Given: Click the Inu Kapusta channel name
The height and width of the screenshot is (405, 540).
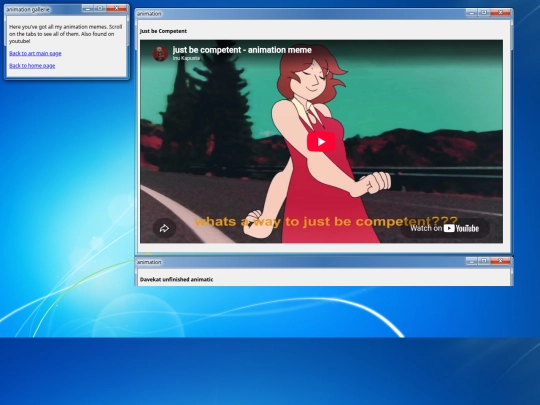Looking at the screenshot, I should click(186, 58).
